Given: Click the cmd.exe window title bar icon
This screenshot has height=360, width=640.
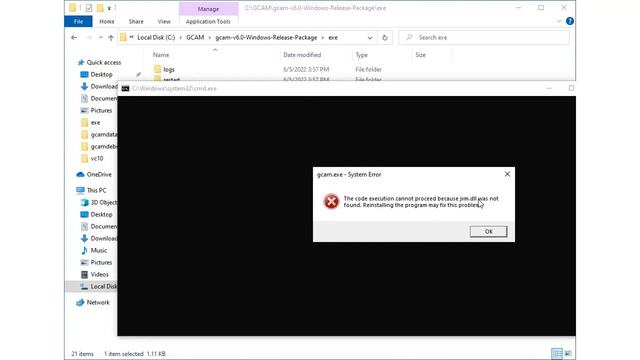Looking at the screenshot, I should coord(125,89).
